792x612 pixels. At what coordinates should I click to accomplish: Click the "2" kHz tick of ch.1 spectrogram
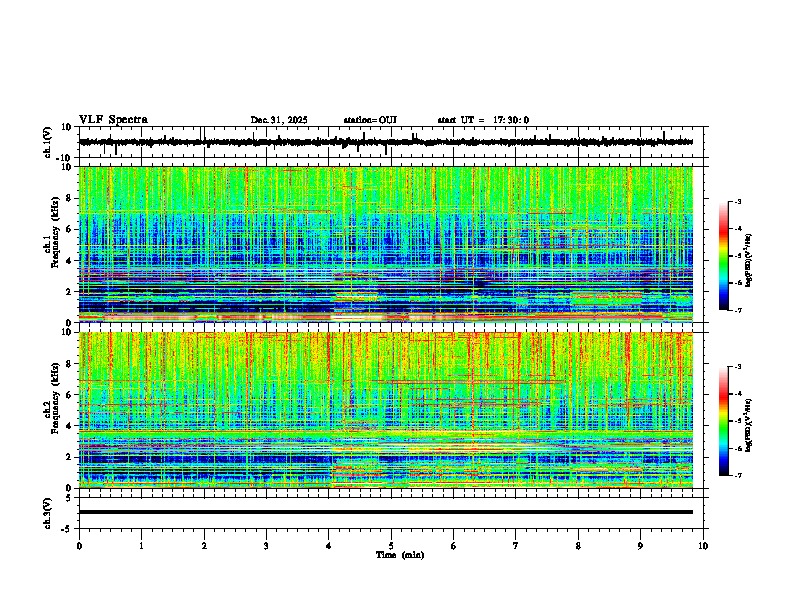point(70,291)
